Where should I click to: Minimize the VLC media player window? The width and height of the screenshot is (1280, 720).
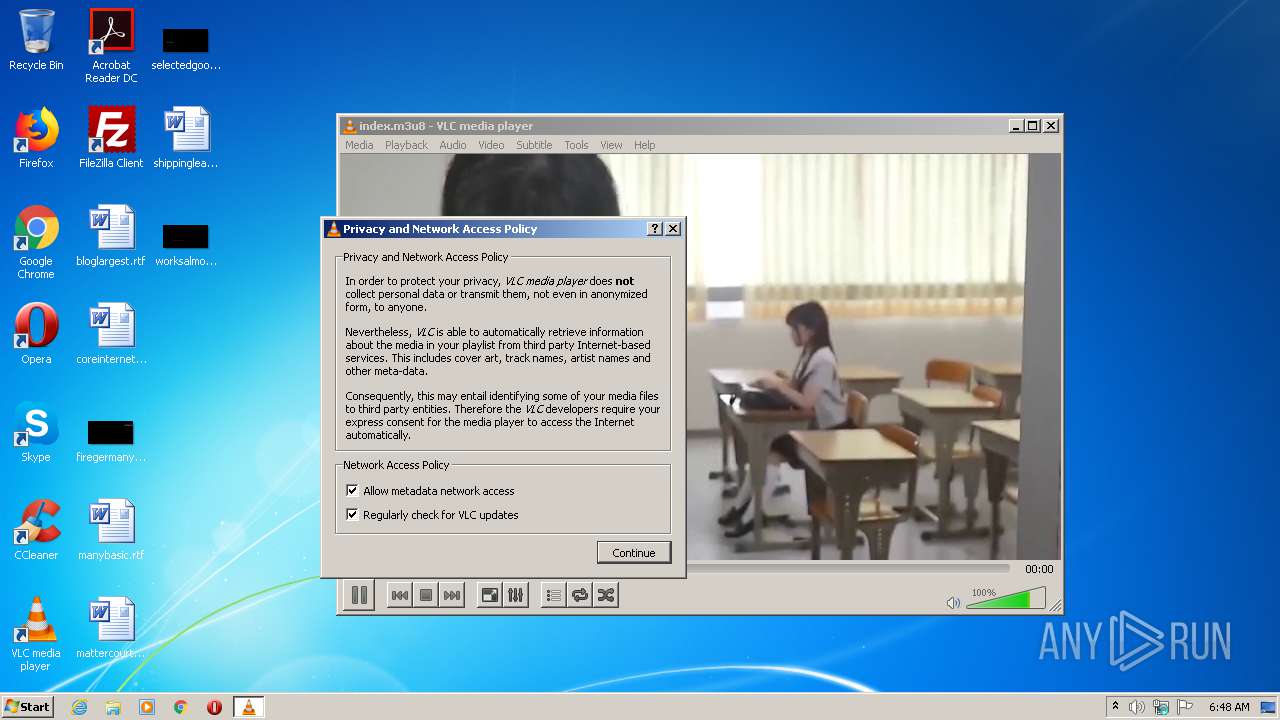click(1016, 126)
